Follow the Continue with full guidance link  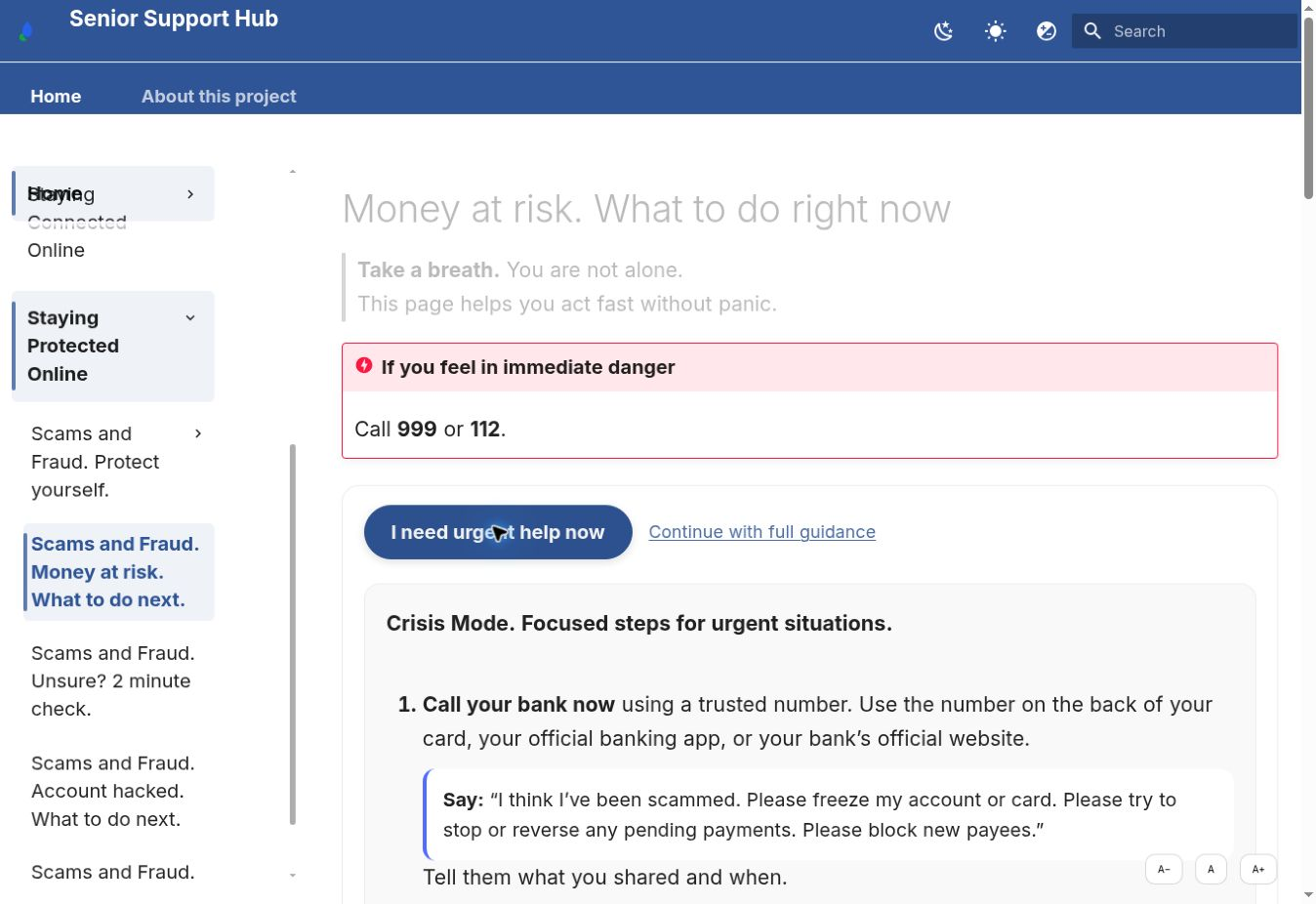pos(762,532)
